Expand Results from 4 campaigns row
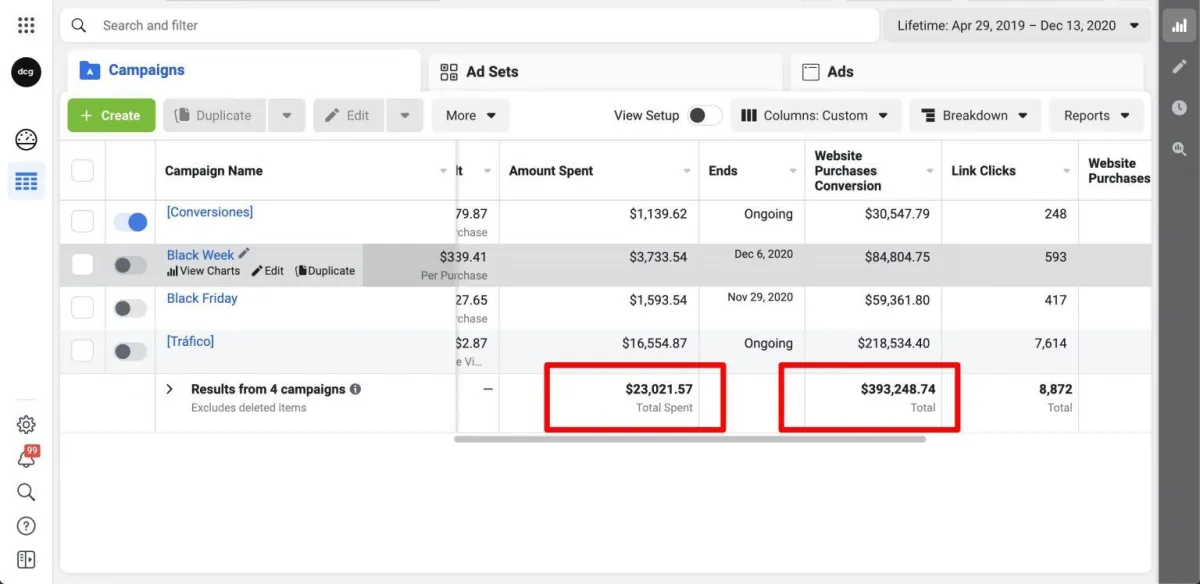 click(x=170, y=390)
